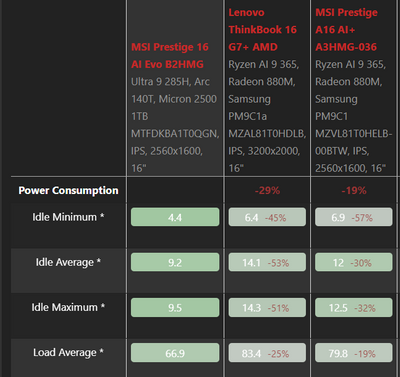Click the 9.5 Idle Maximum value bar

(175, 307)
